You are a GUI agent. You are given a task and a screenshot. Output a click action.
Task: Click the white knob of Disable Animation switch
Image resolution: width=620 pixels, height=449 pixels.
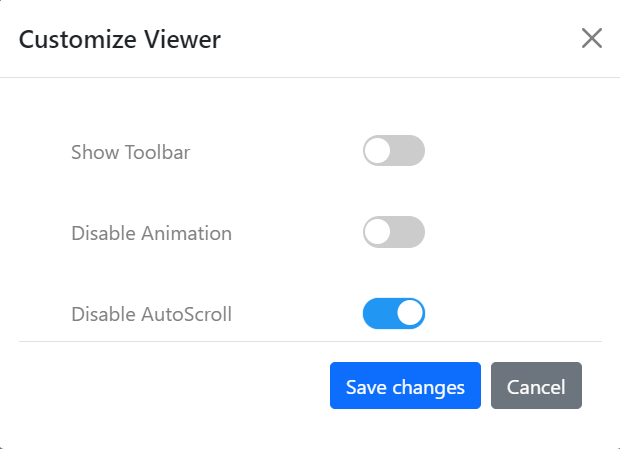point(378,233)
